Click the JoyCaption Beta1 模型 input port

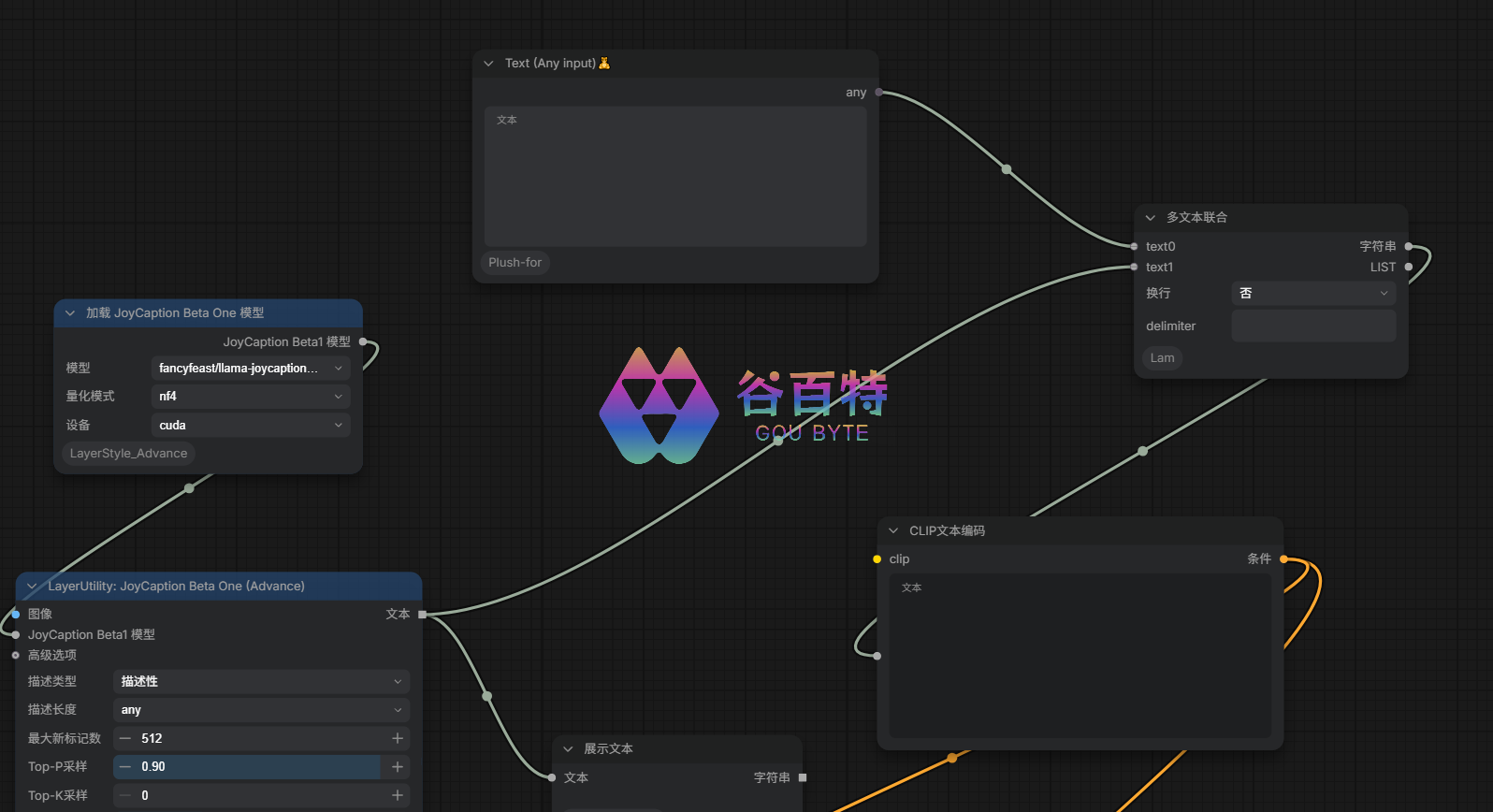pyautogui.click(x=16, y=635)
